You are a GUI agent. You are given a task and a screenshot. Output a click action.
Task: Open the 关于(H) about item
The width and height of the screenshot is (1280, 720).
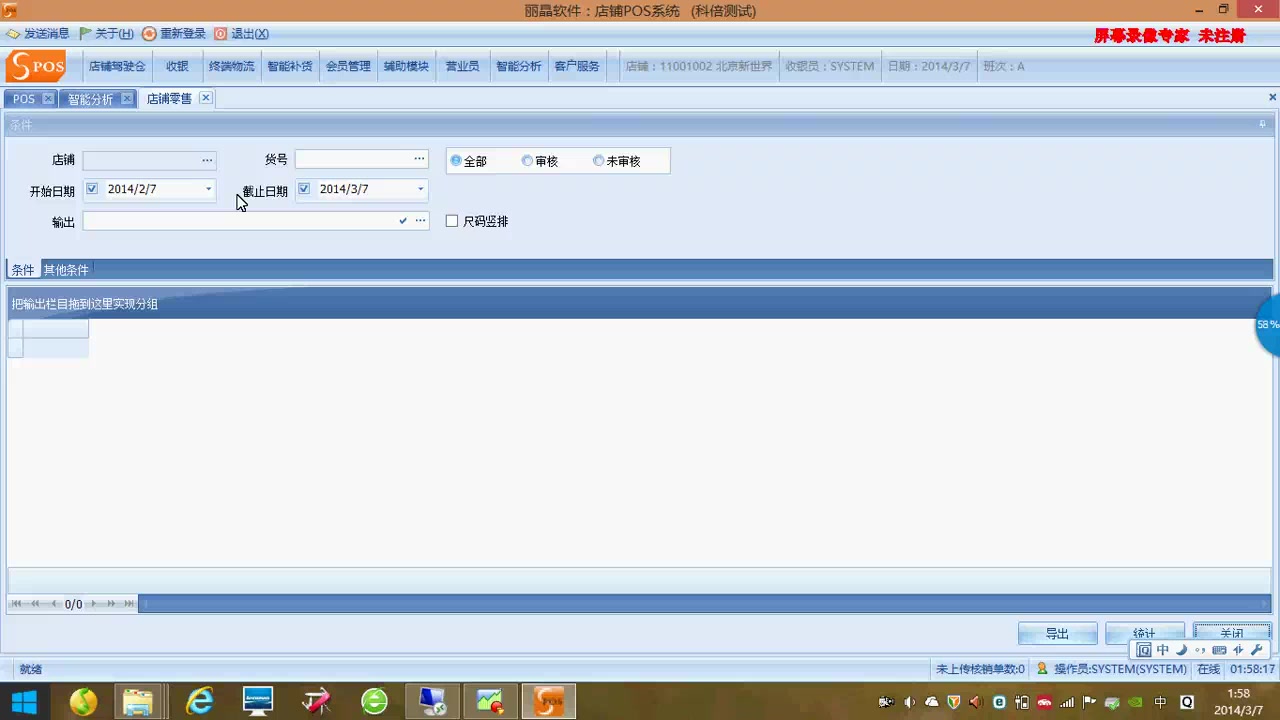click(106, 33)
